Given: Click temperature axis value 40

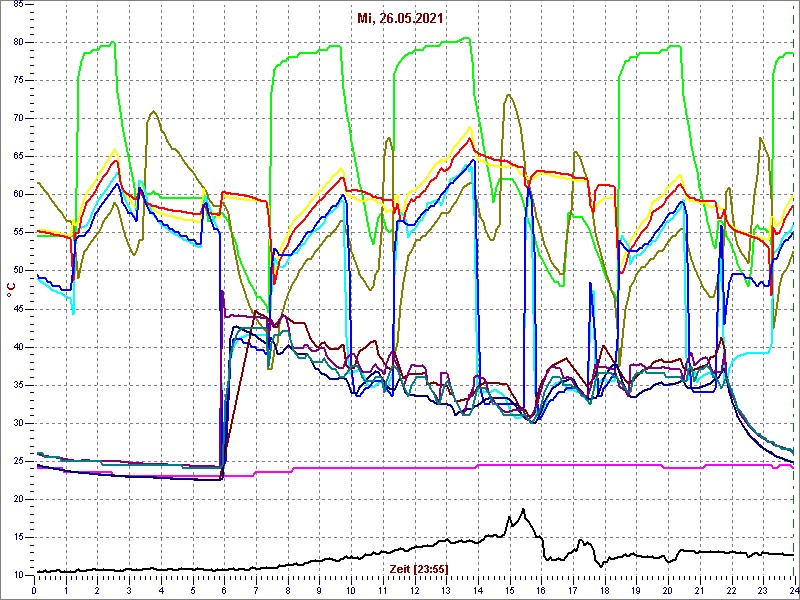Looking at the screenshot, I should [x=18, y=347].
